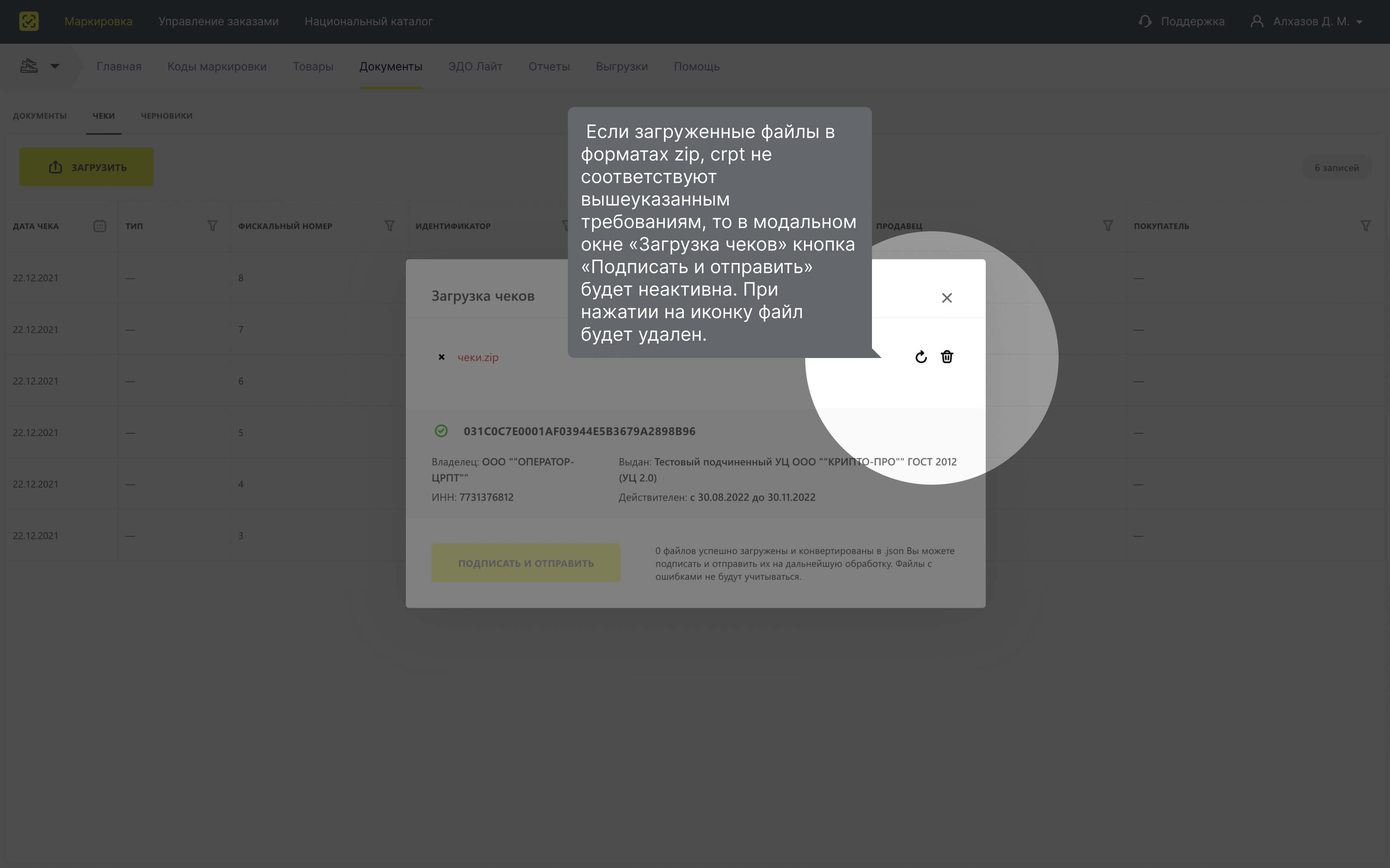1390x868 pixels.
Task: Click the reload icon for чеки.zip
Action: [x=921, y=357]
